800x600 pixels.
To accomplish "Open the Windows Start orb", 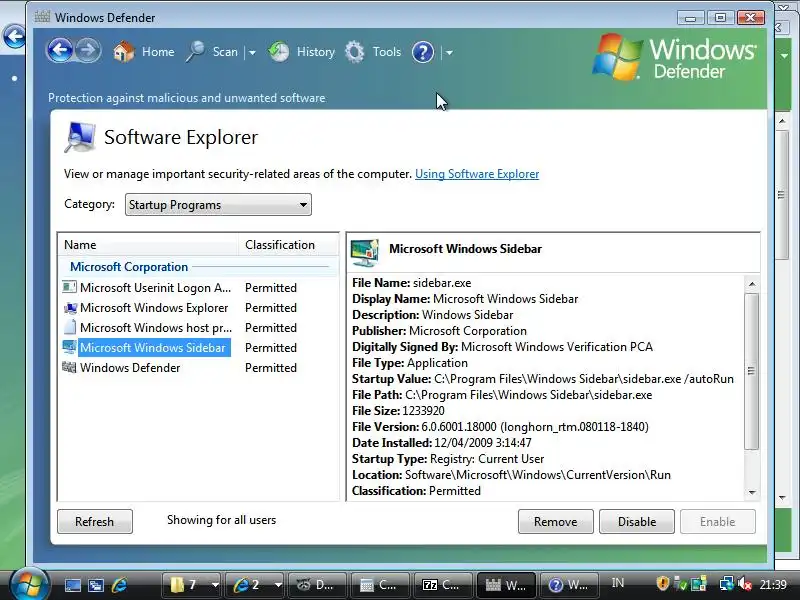I will tap(28, 584).
